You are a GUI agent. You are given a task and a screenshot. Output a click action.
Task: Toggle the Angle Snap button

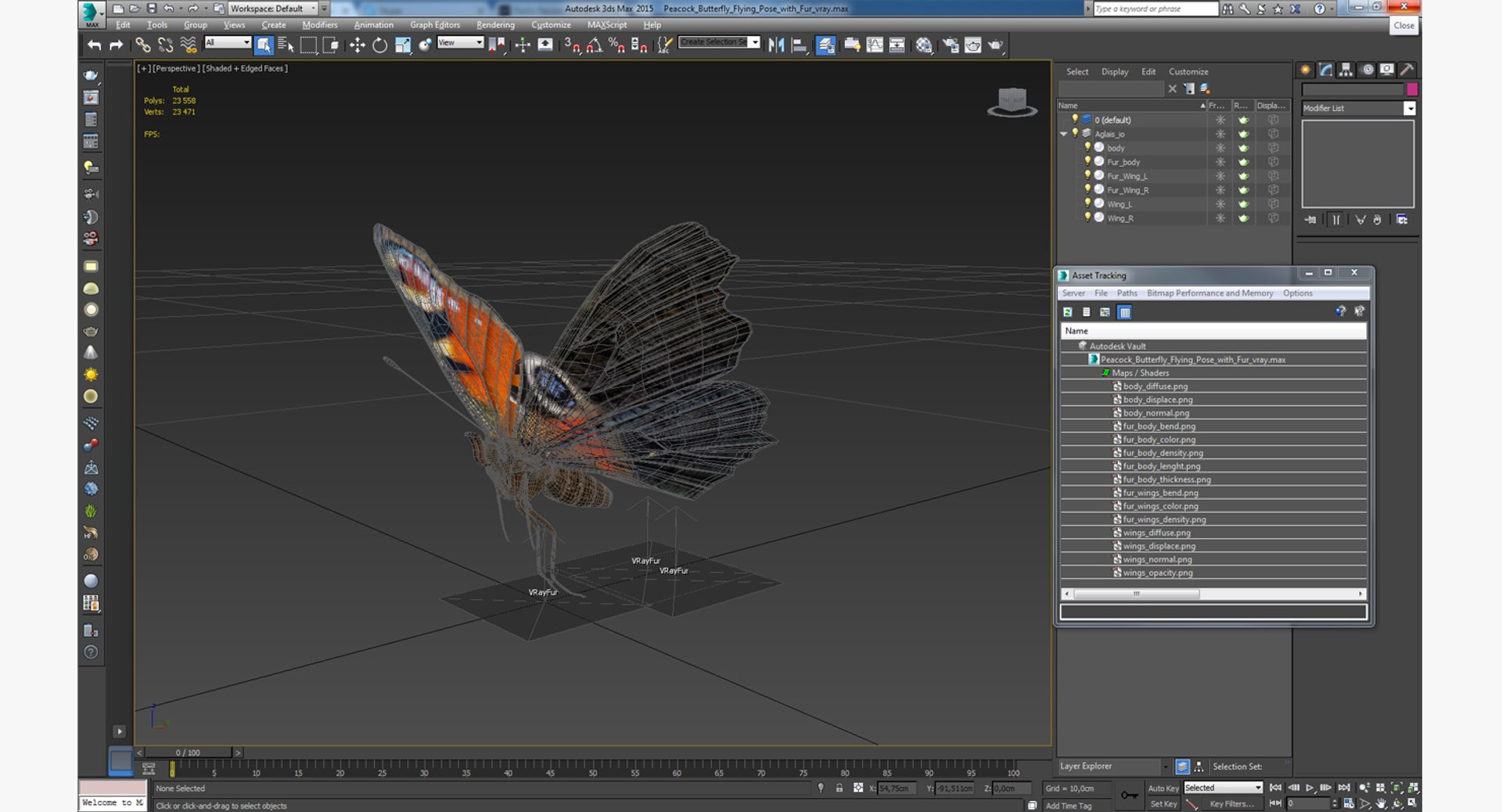[594, 45]
